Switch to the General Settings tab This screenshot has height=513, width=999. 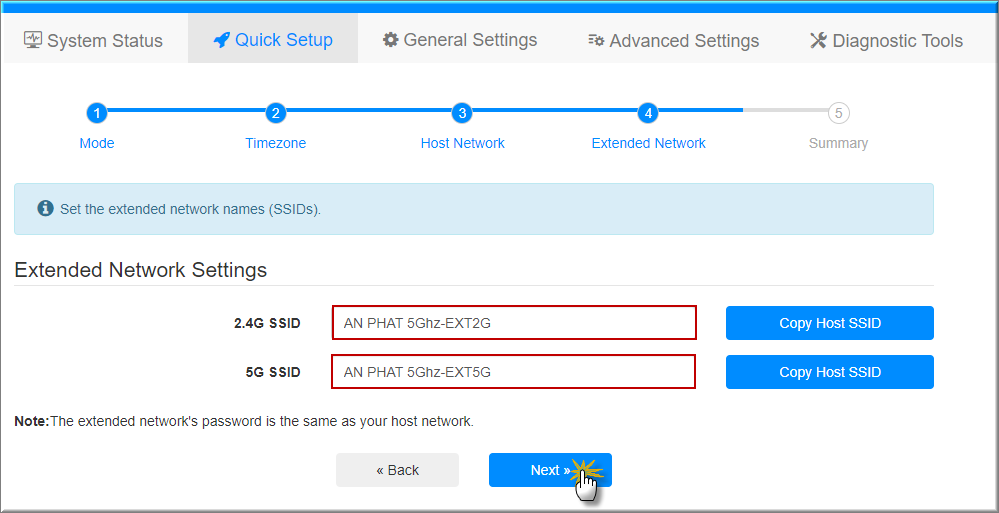(x=460, y=40)
